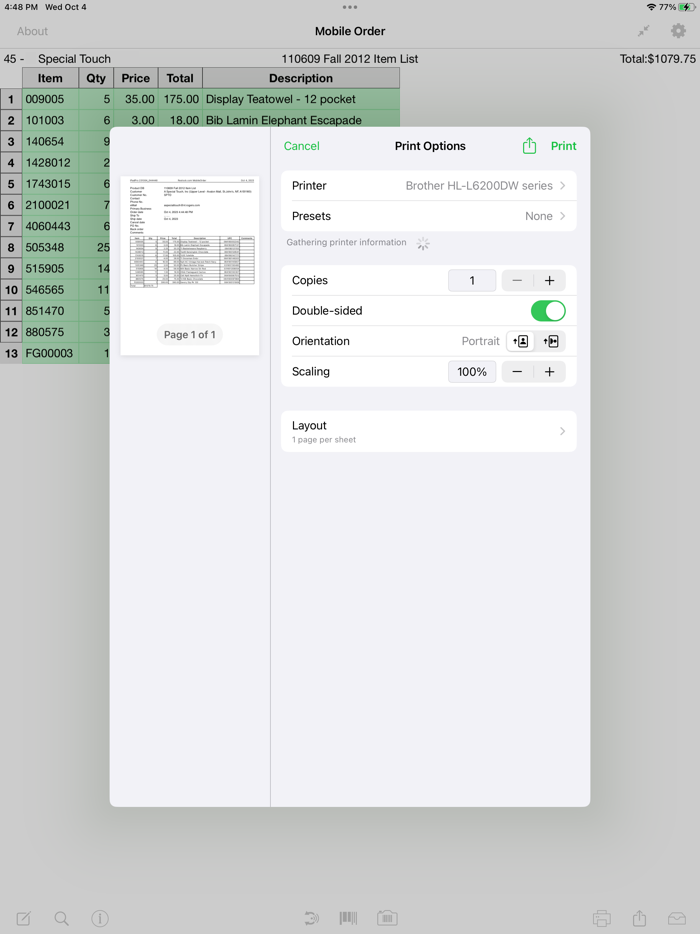Tap the Wi-Fi indicator in status bar
Viewport: 700px width, 934px height.
651,7
